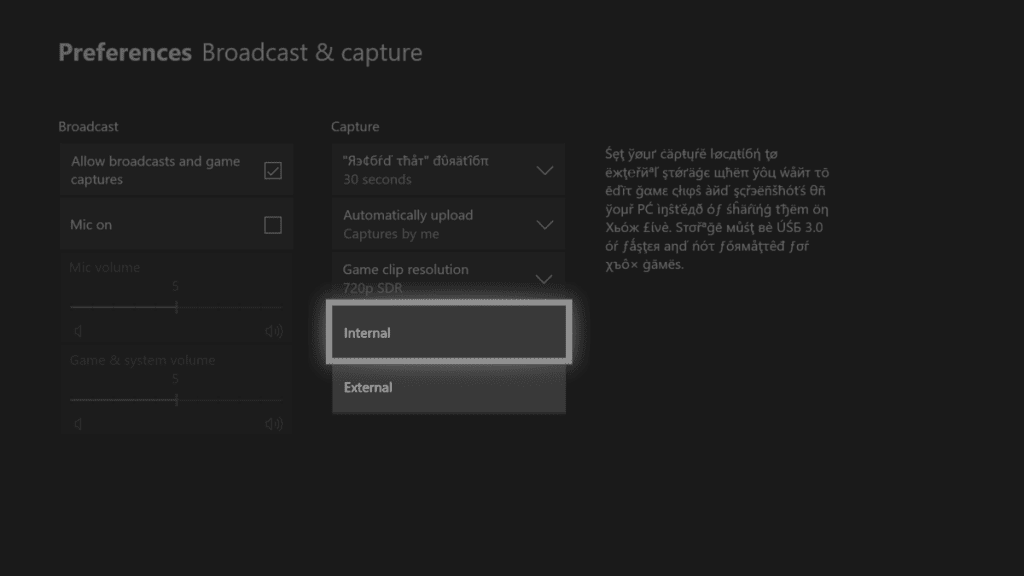Expand the Game clip resolution dropdown
Viewport: 1024px width, 576px height.
(x=448, y=279)
